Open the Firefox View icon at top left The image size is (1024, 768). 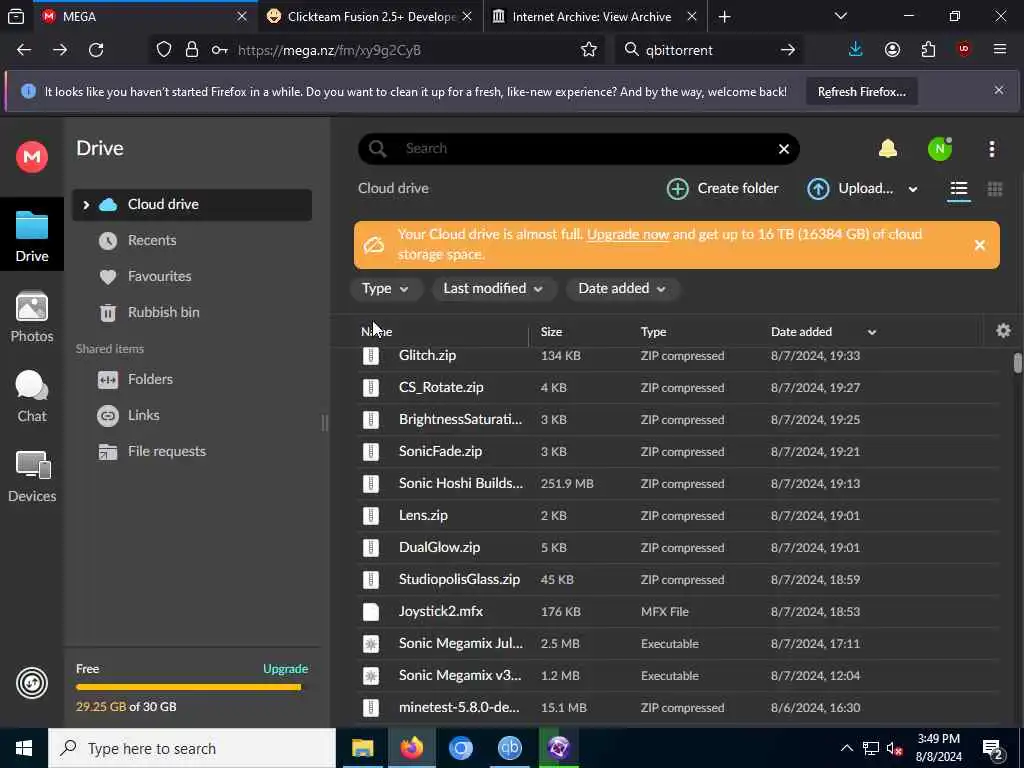tap(16, 16)
